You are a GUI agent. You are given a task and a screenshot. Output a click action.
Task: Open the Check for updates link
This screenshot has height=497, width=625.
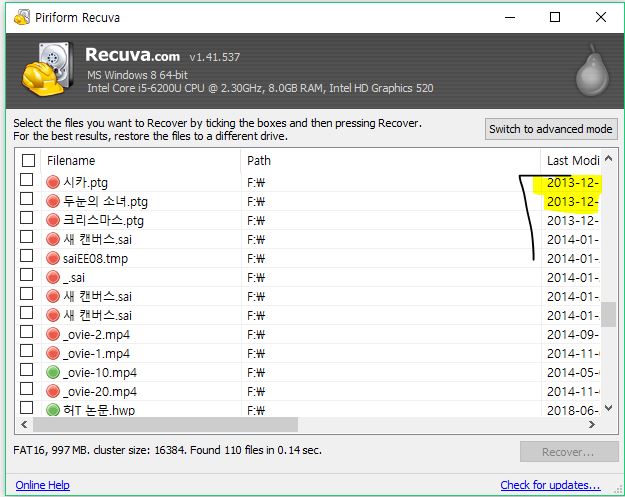pyautogui.click(x=550, y=485)
